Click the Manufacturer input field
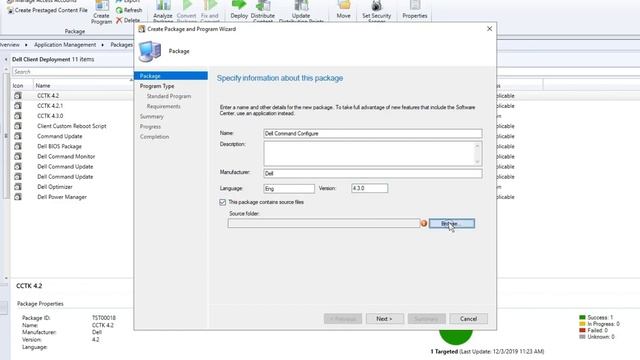This screenshot has height=360, width=640. click(x=373, y=173)
